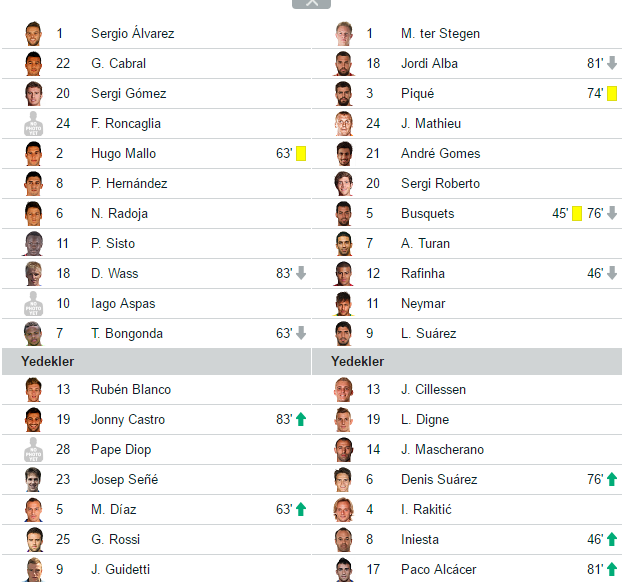Select L. Suárez player name
The image size is (635, 582).
pos(428,334)
